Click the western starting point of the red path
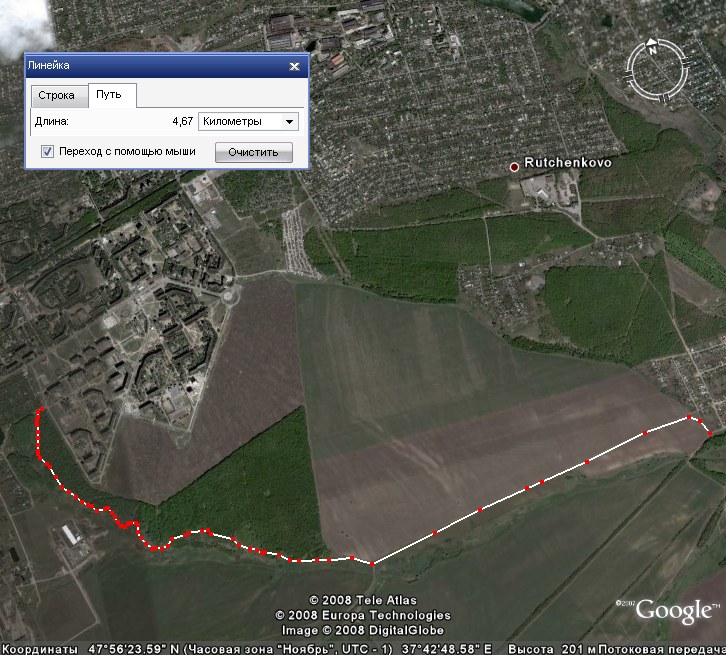 point(42,408)
